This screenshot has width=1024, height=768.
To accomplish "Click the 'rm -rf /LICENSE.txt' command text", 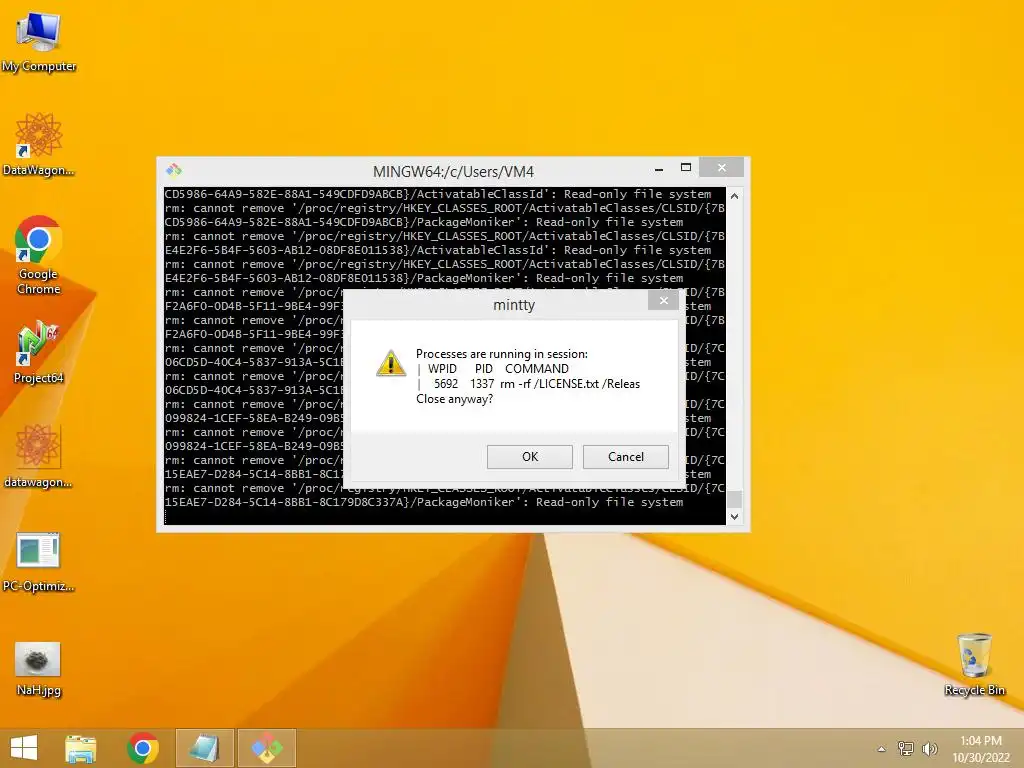I will click(x=549, y=384).
